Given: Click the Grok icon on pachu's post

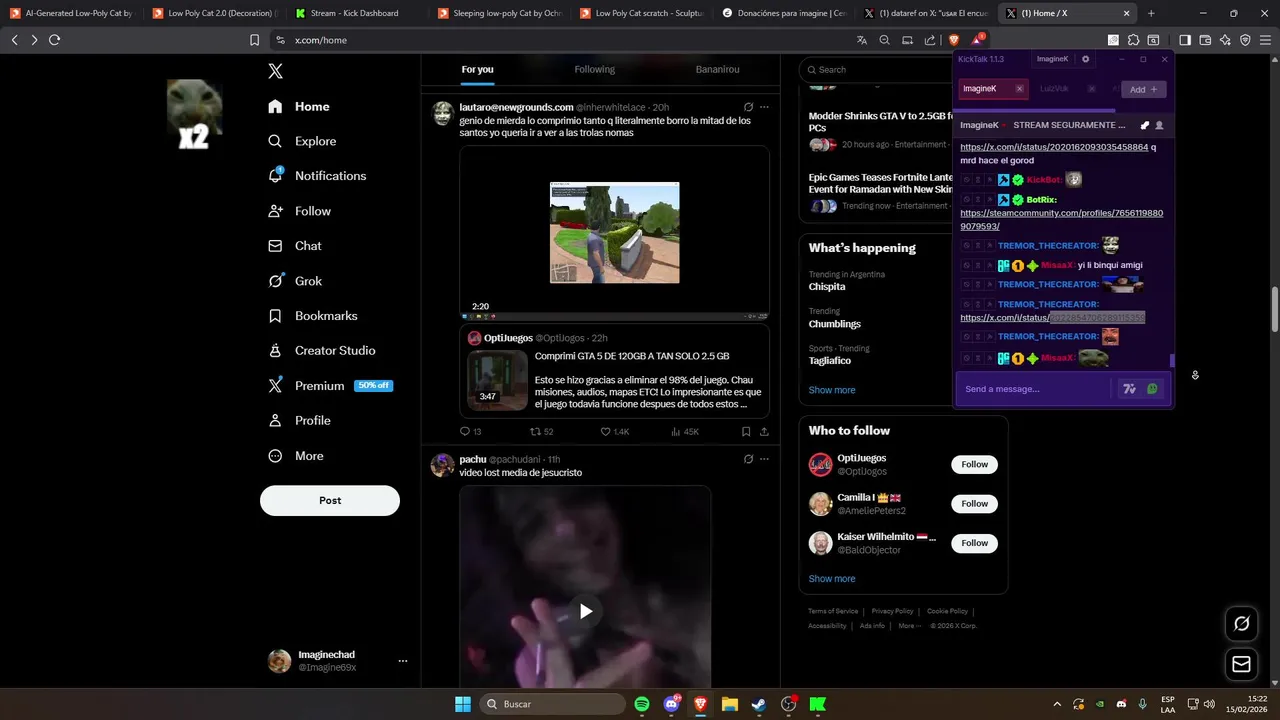Looking at the screenshot, I should click(748, 459).
